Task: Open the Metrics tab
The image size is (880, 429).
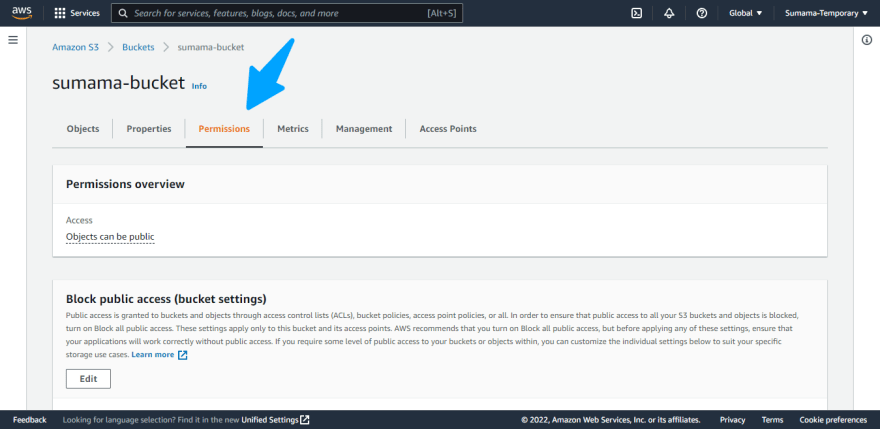Action: [293, 129]
